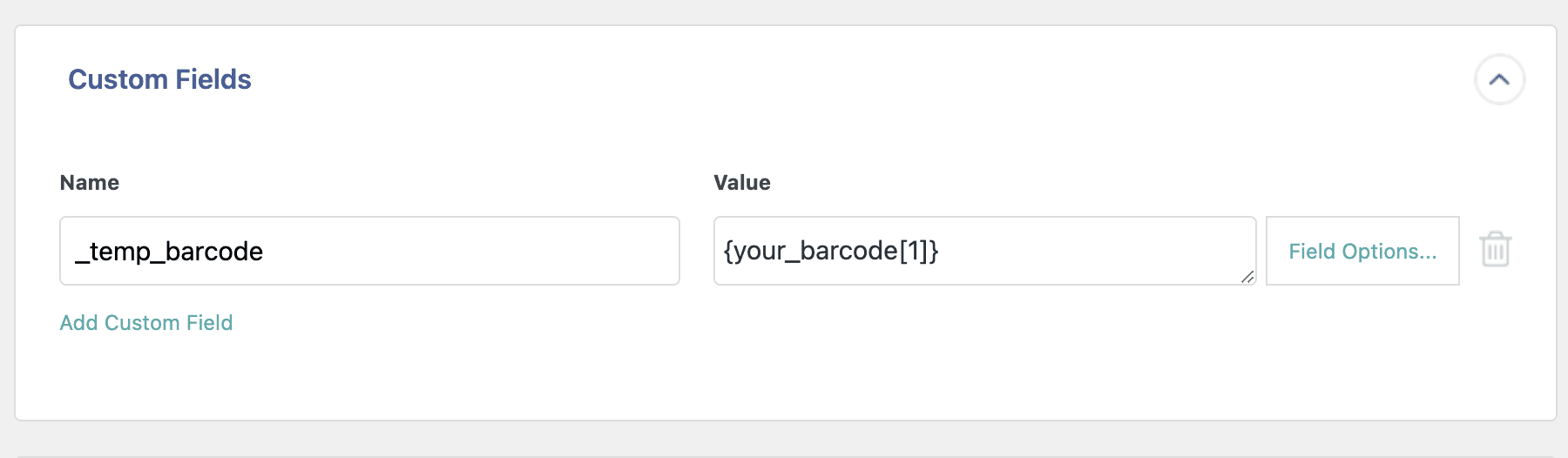Hit the circular up-arrow toggle button
The height and width of the screenshot is (458, 1568).
pyautogui.click(x=1499, y=79)
